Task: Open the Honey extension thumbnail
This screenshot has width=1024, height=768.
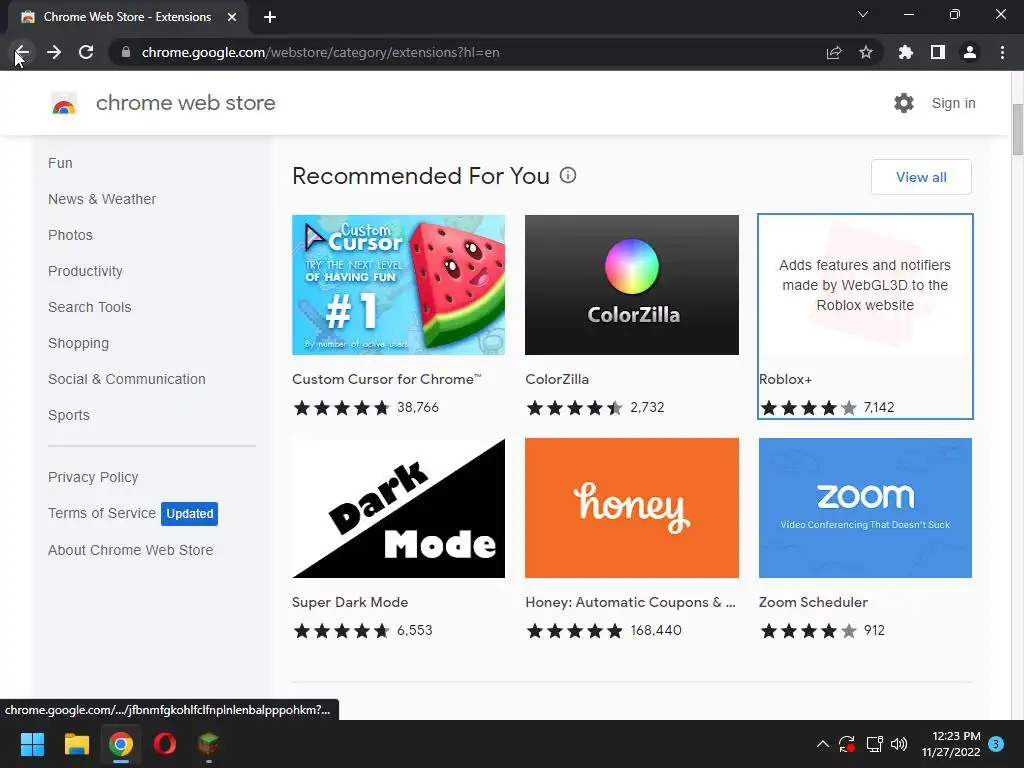Action: 632,508
